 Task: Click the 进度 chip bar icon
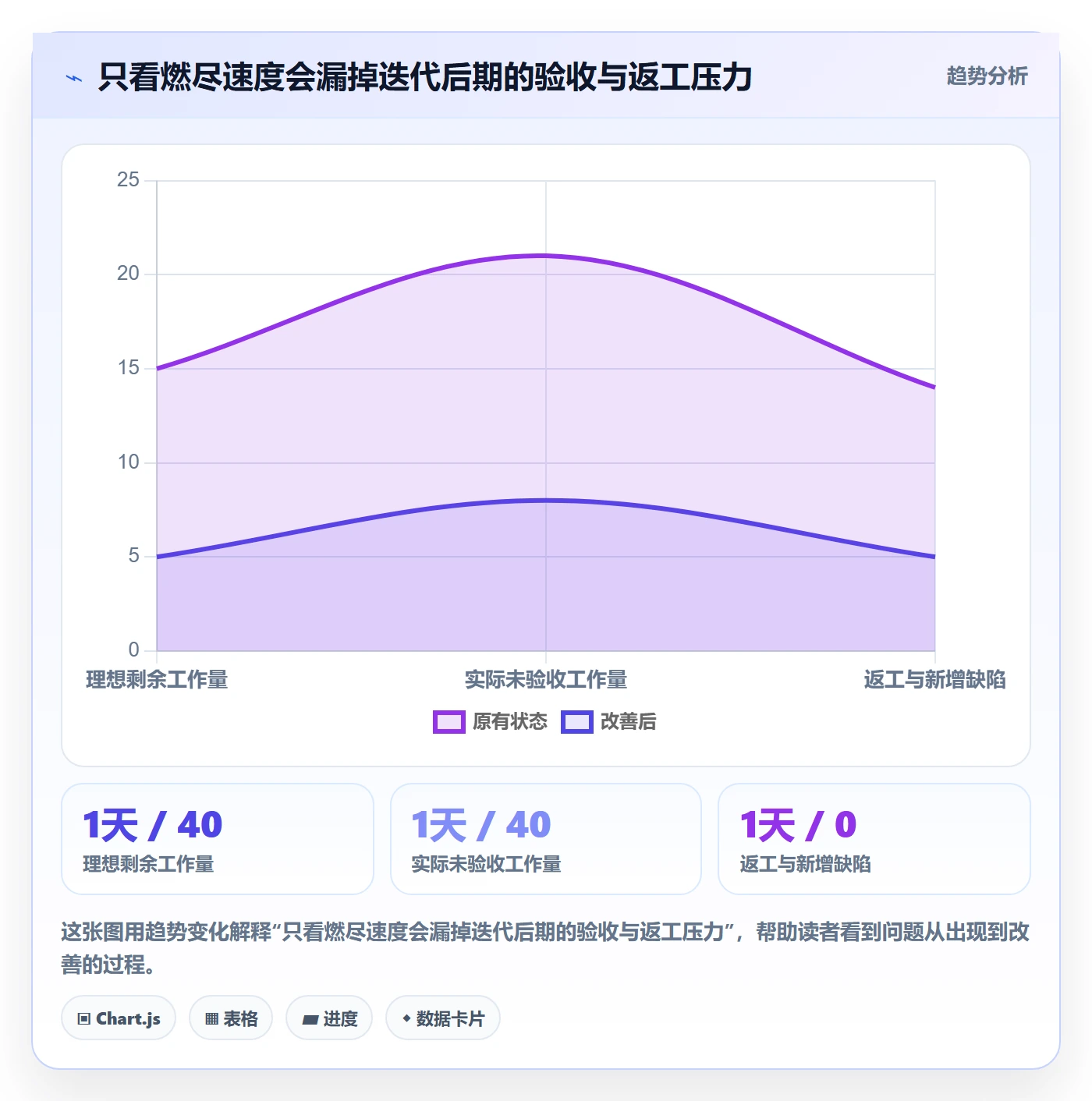(310, 1019)
